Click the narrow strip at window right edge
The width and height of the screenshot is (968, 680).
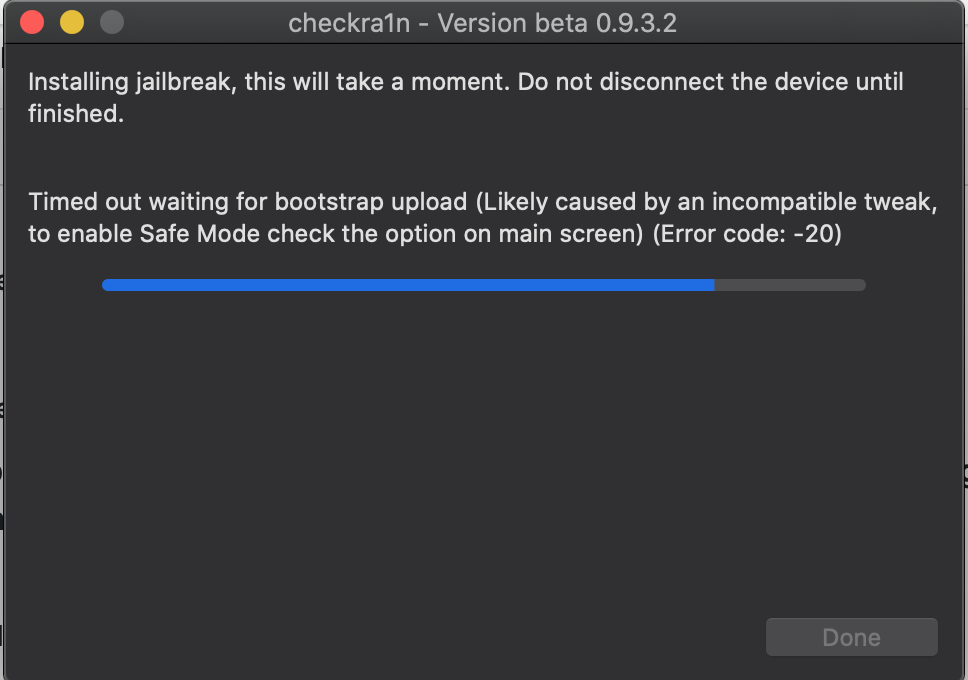[963, 340]
